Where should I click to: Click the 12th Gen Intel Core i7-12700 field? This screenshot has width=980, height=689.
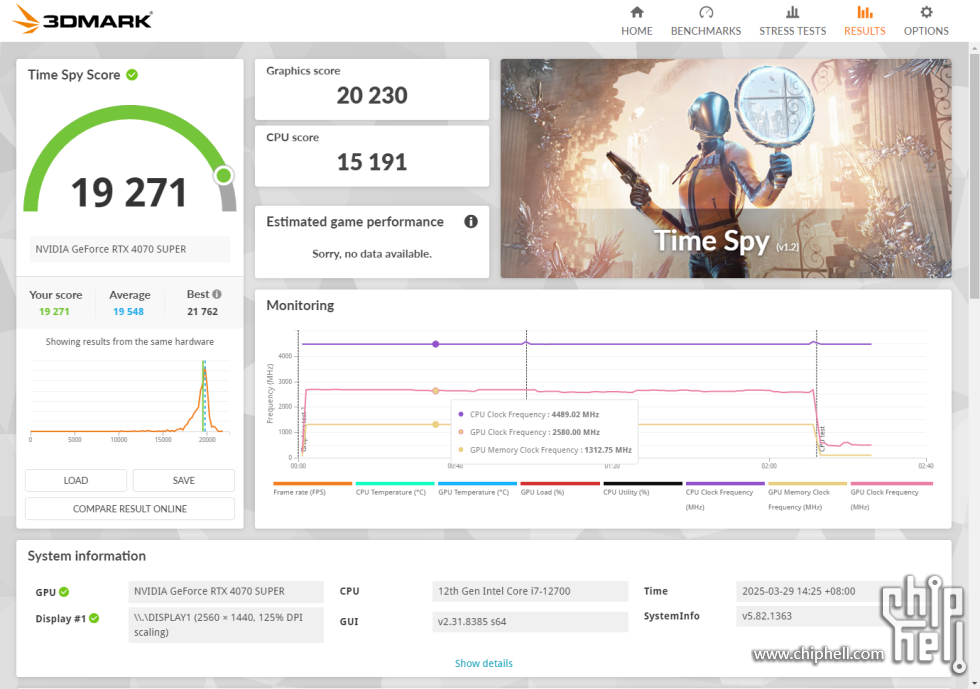(530, 591)
